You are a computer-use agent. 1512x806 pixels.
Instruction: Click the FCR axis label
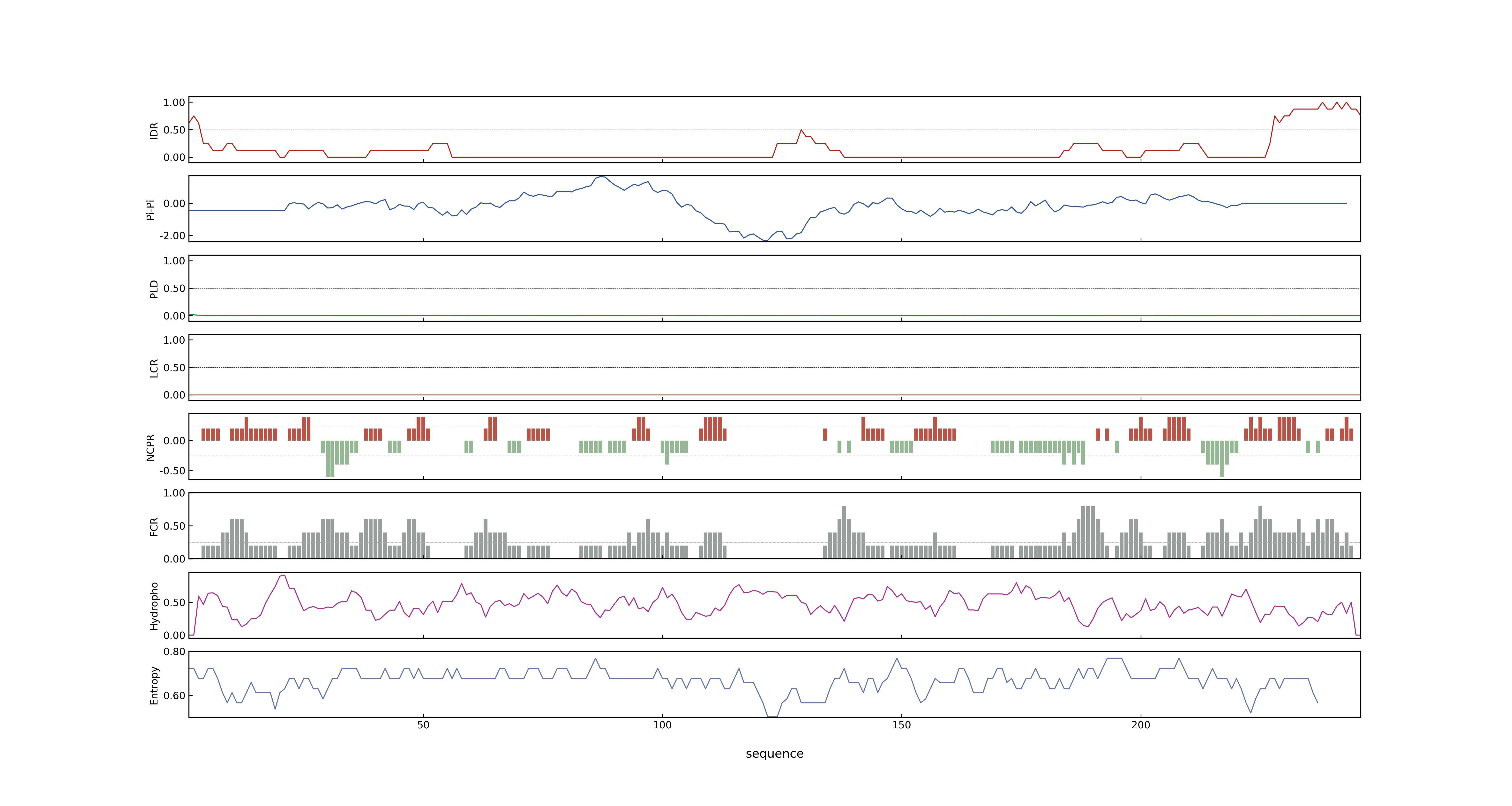tap(154, 526)
